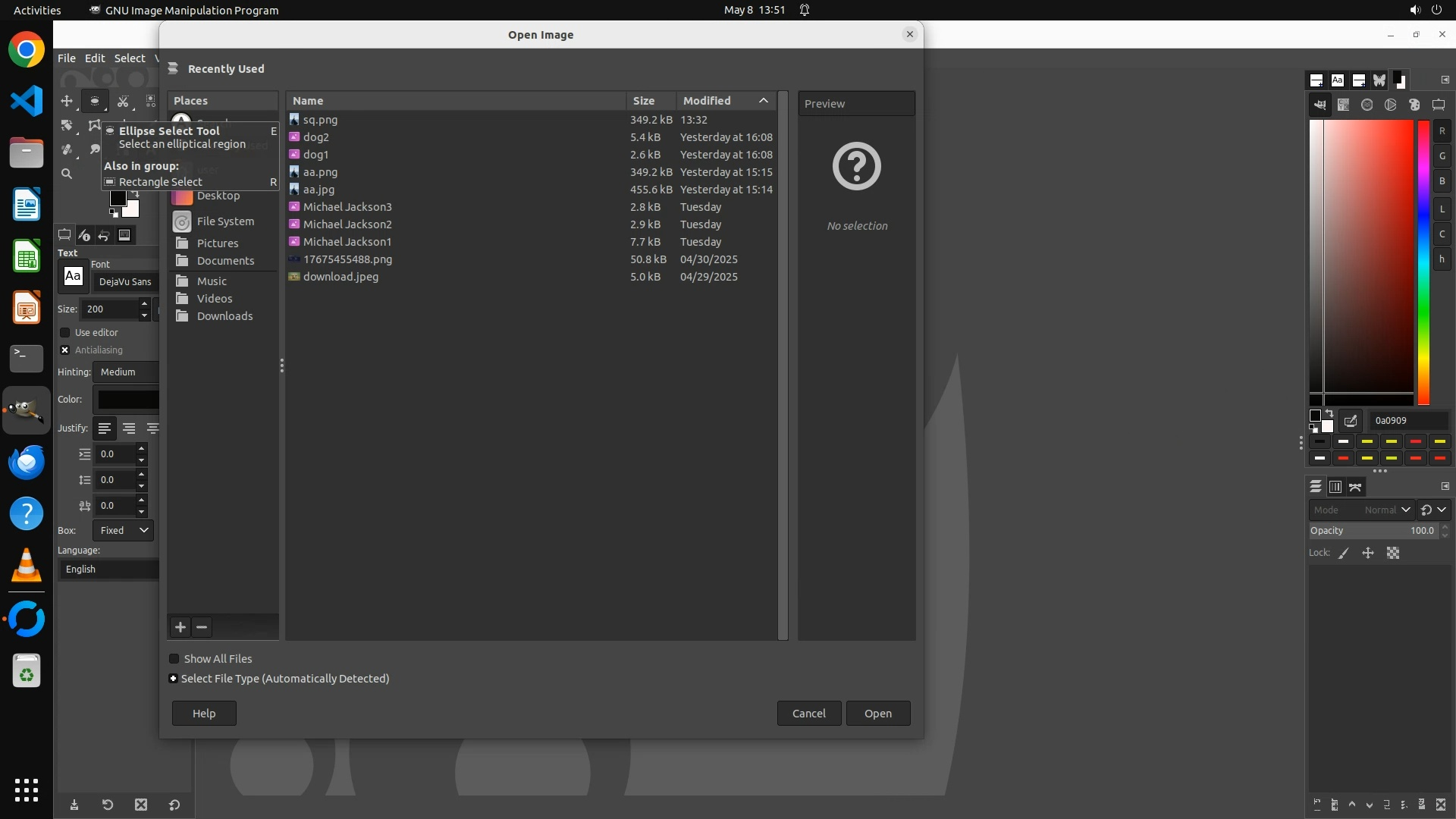The image size is (1456, 819).
Task: Click the Fonts dockable tab icon
Action: pos(1338,80)
